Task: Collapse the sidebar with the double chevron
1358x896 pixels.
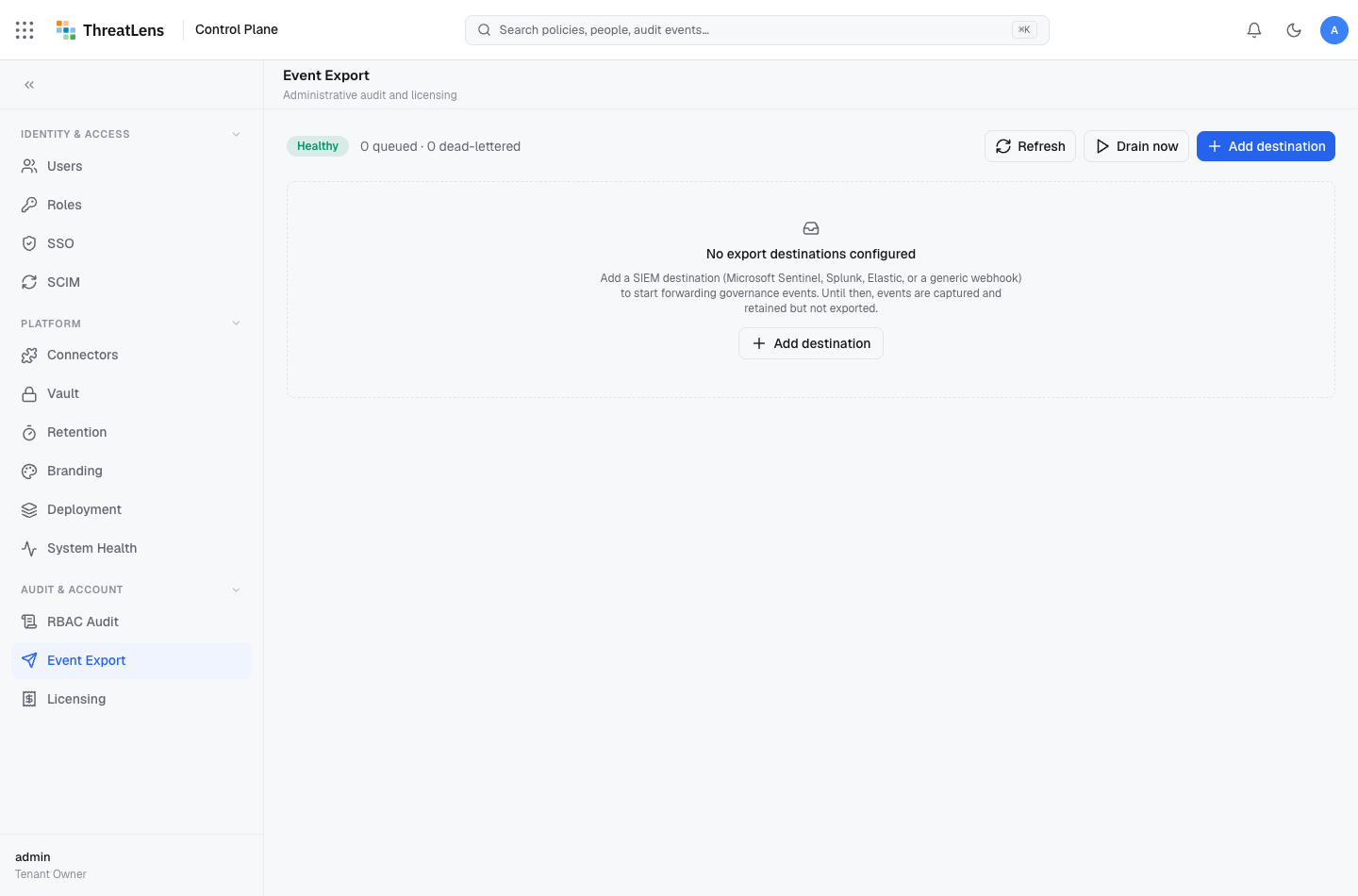Action: click(29, 85)
